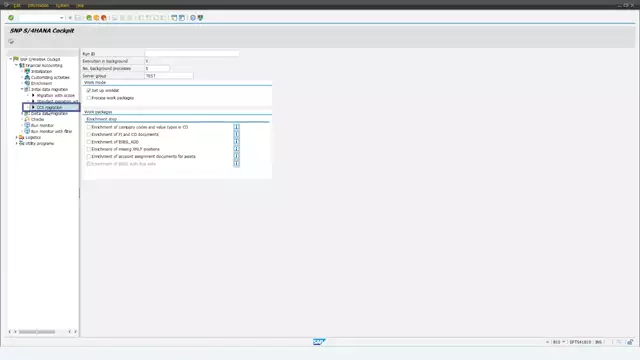Screen dimensions: 640x360
Task: Open Run monitor with filter item
Action: coord(51,131)
